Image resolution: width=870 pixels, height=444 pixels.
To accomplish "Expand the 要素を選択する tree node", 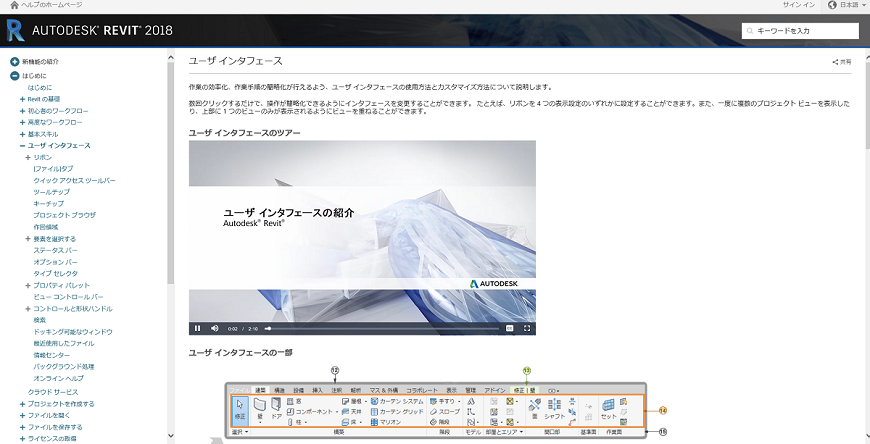I will click(x=28, y=239).
